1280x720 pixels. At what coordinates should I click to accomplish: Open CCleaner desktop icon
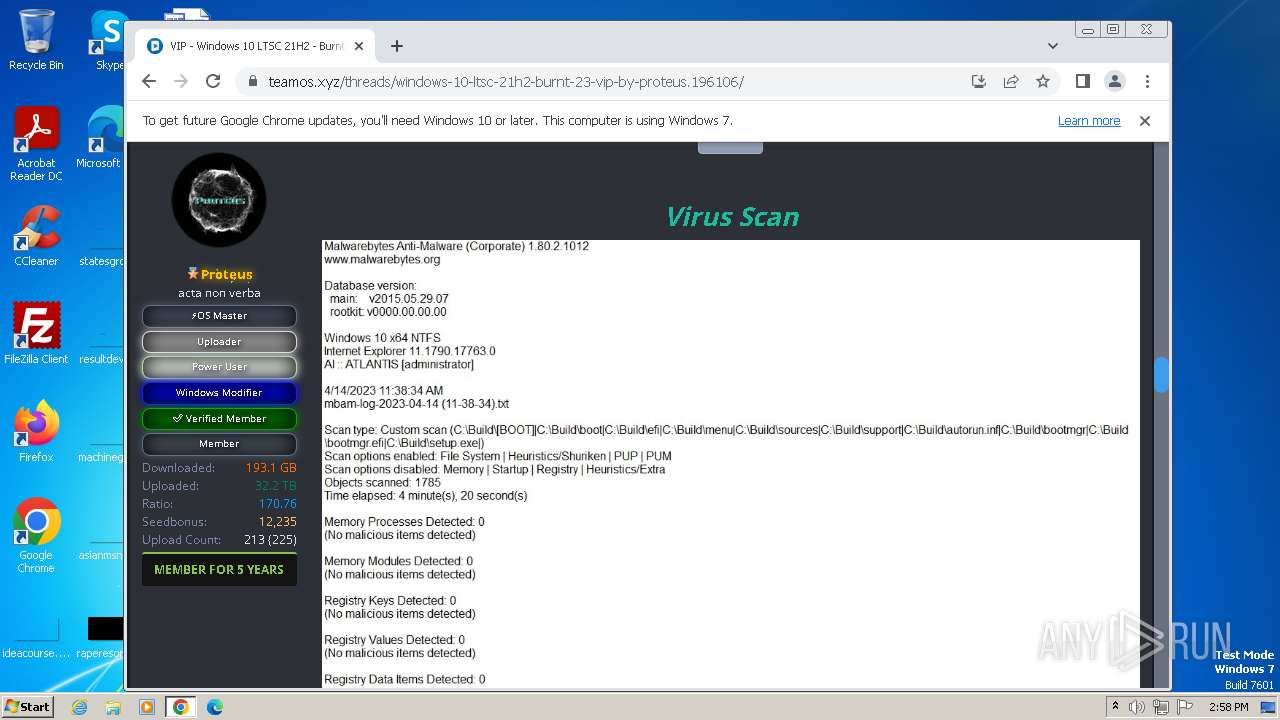(x=36, y=236)
